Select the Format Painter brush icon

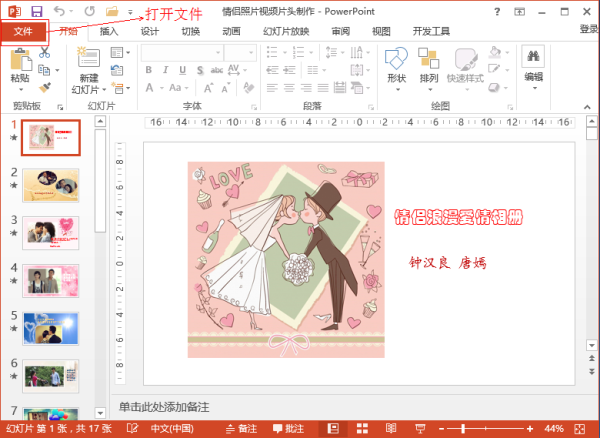point(45,88)
